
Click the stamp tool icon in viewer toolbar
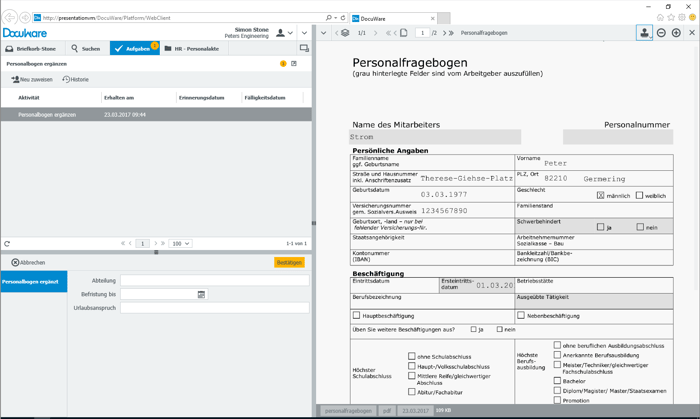tap(644, 33)
